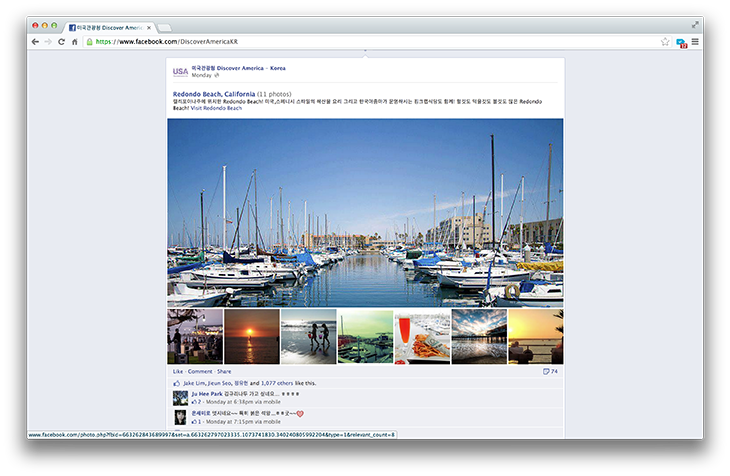The width and height of the screenshot is (730, 476).
Task: Open a new tab next to Discover America tab
Action: click(x=165, y=27)
